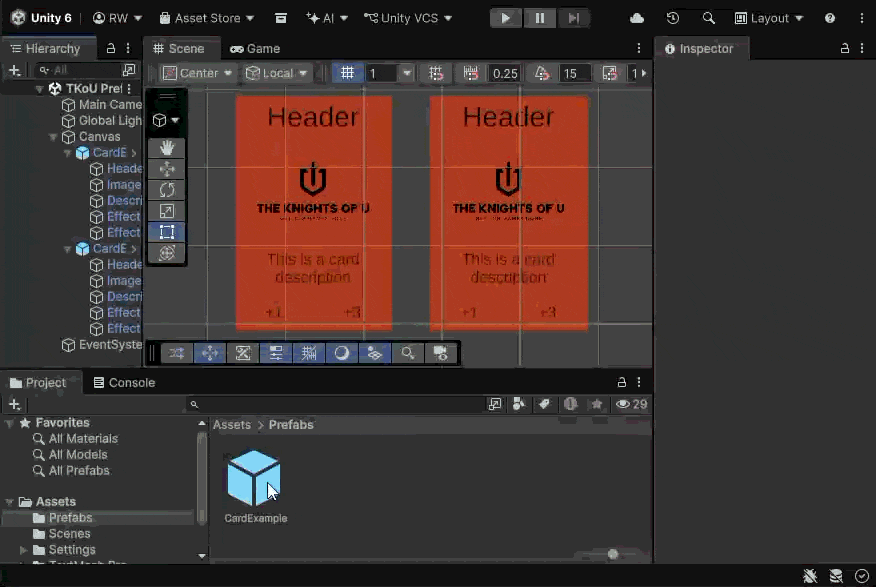Image resolution: width=876 pixels, height=587 pixels.
Task: Click the scale snap icon in Scene toolbar
Action: pyautogui.click(x=610, y=73)
